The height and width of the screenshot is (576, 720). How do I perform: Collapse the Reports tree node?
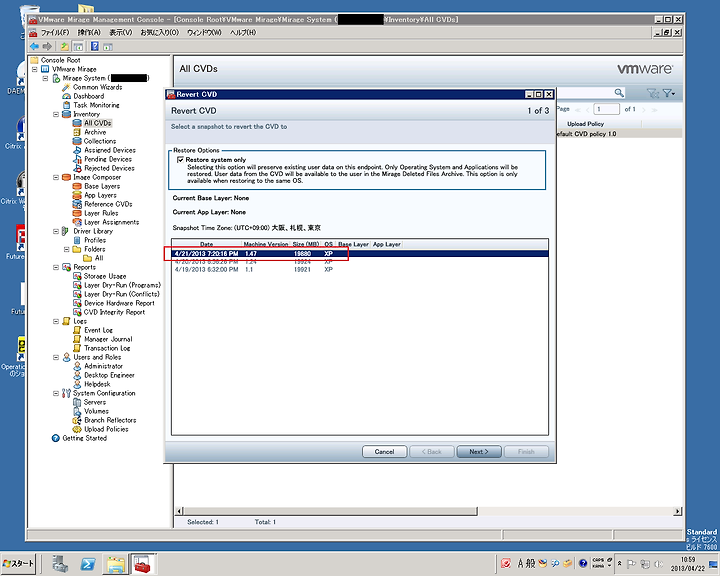coord(56,267)
